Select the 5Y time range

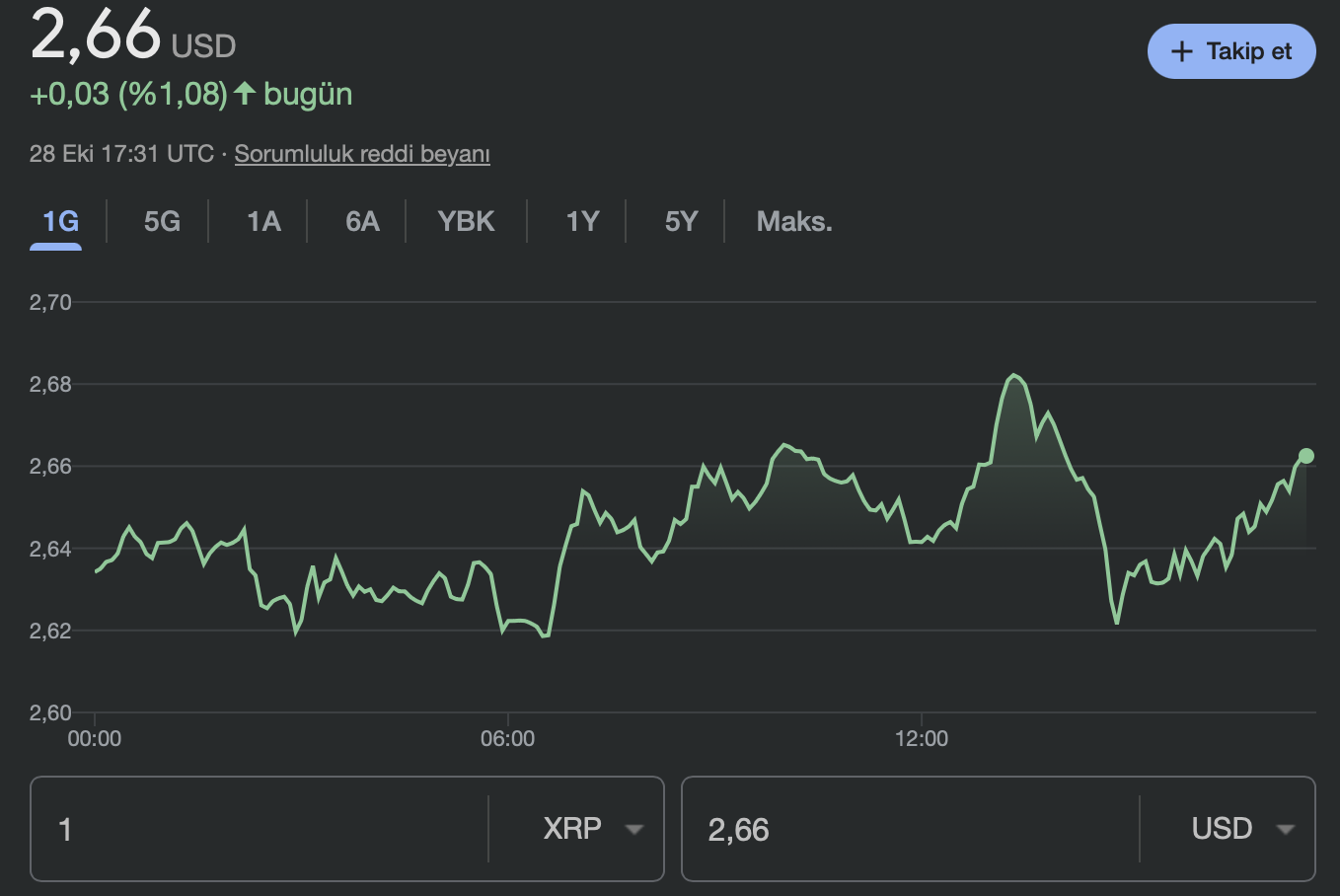coord(679,221)
